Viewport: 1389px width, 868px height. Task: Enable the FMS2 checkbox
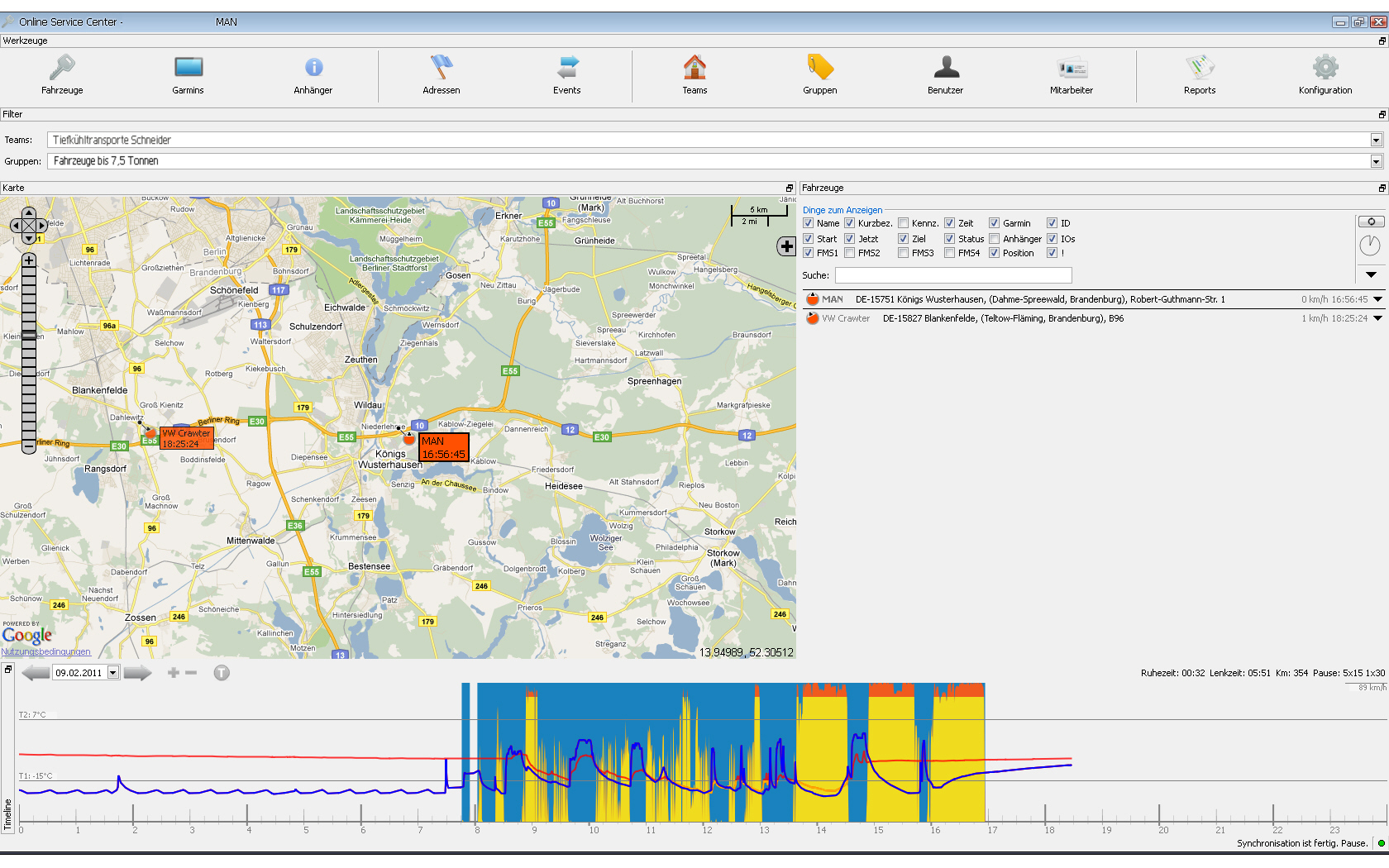coord(850,253)
